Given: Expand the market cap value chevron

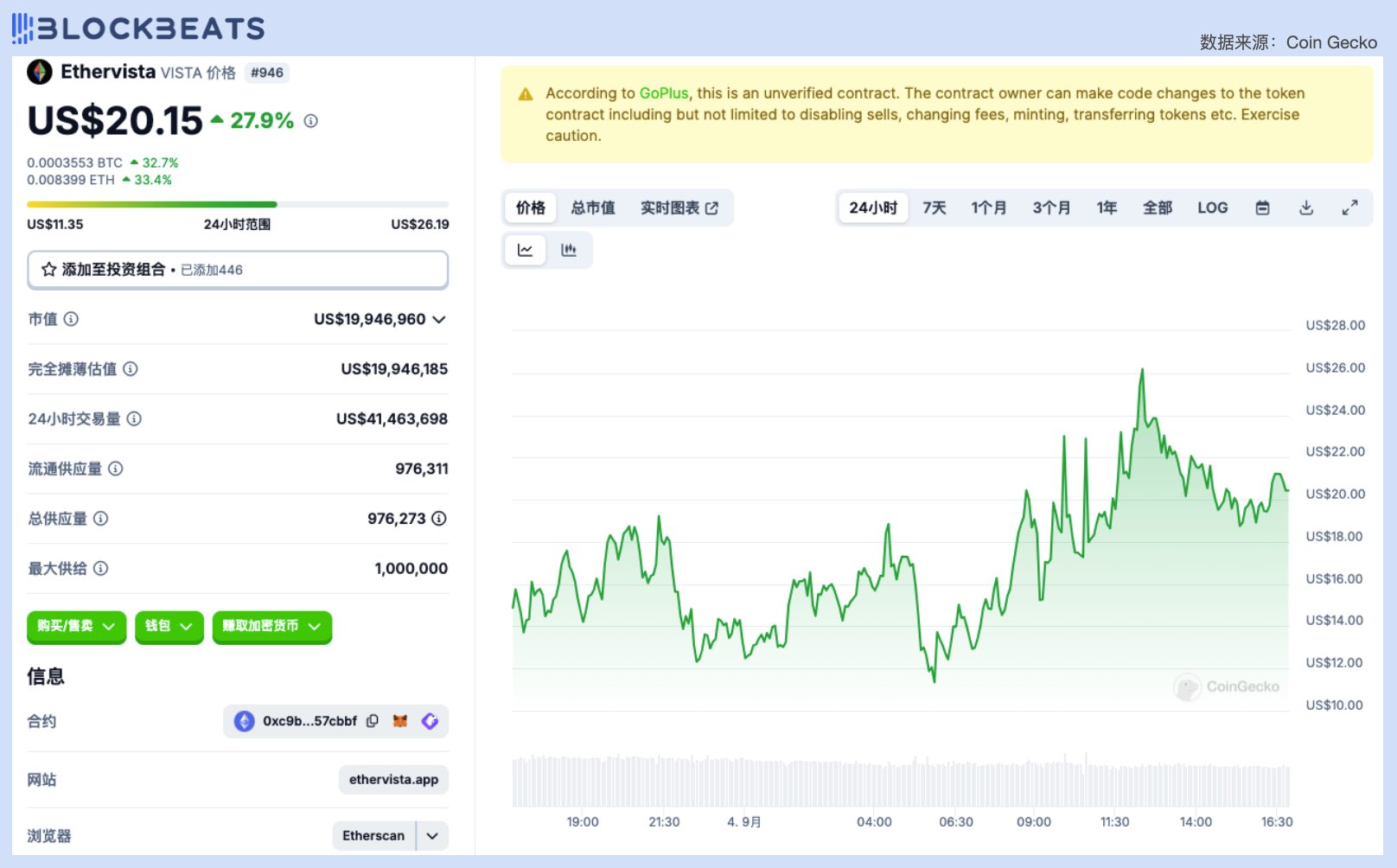Looking at the screenshot, I should (x=439, y=320).
